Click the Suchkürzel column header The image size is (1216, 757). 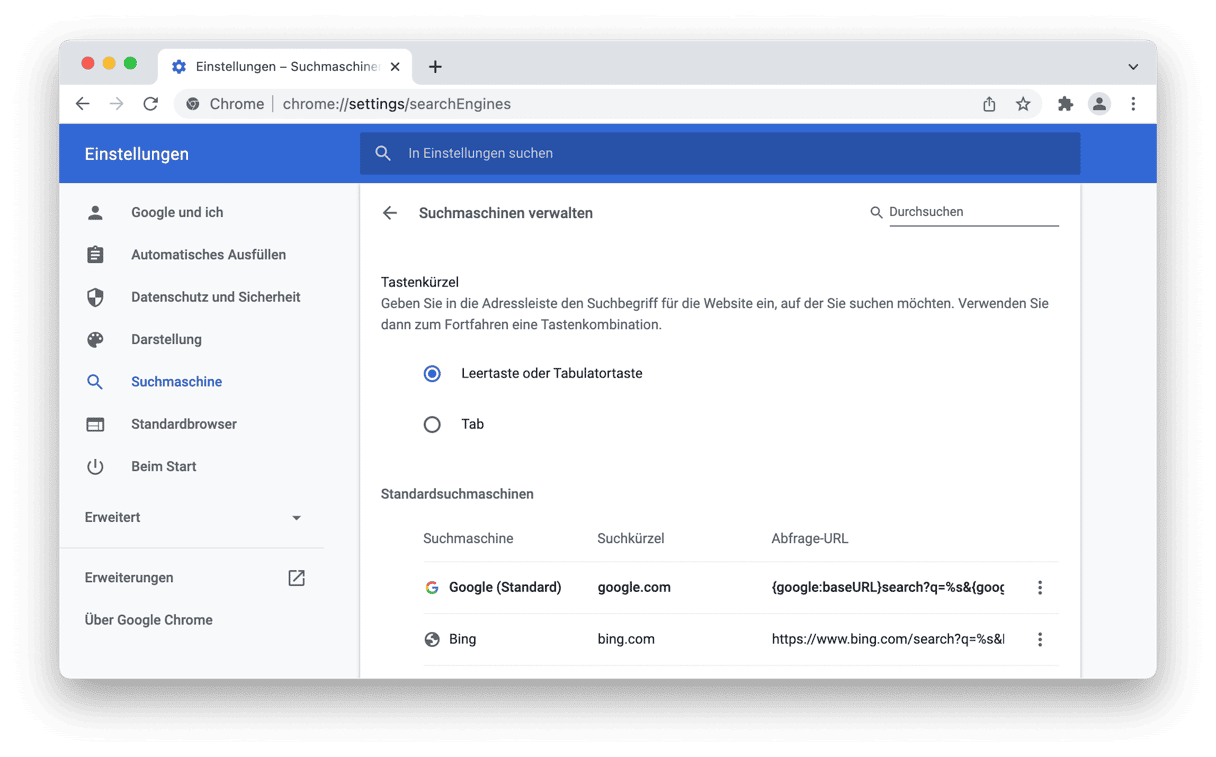[x=631, y=539]
